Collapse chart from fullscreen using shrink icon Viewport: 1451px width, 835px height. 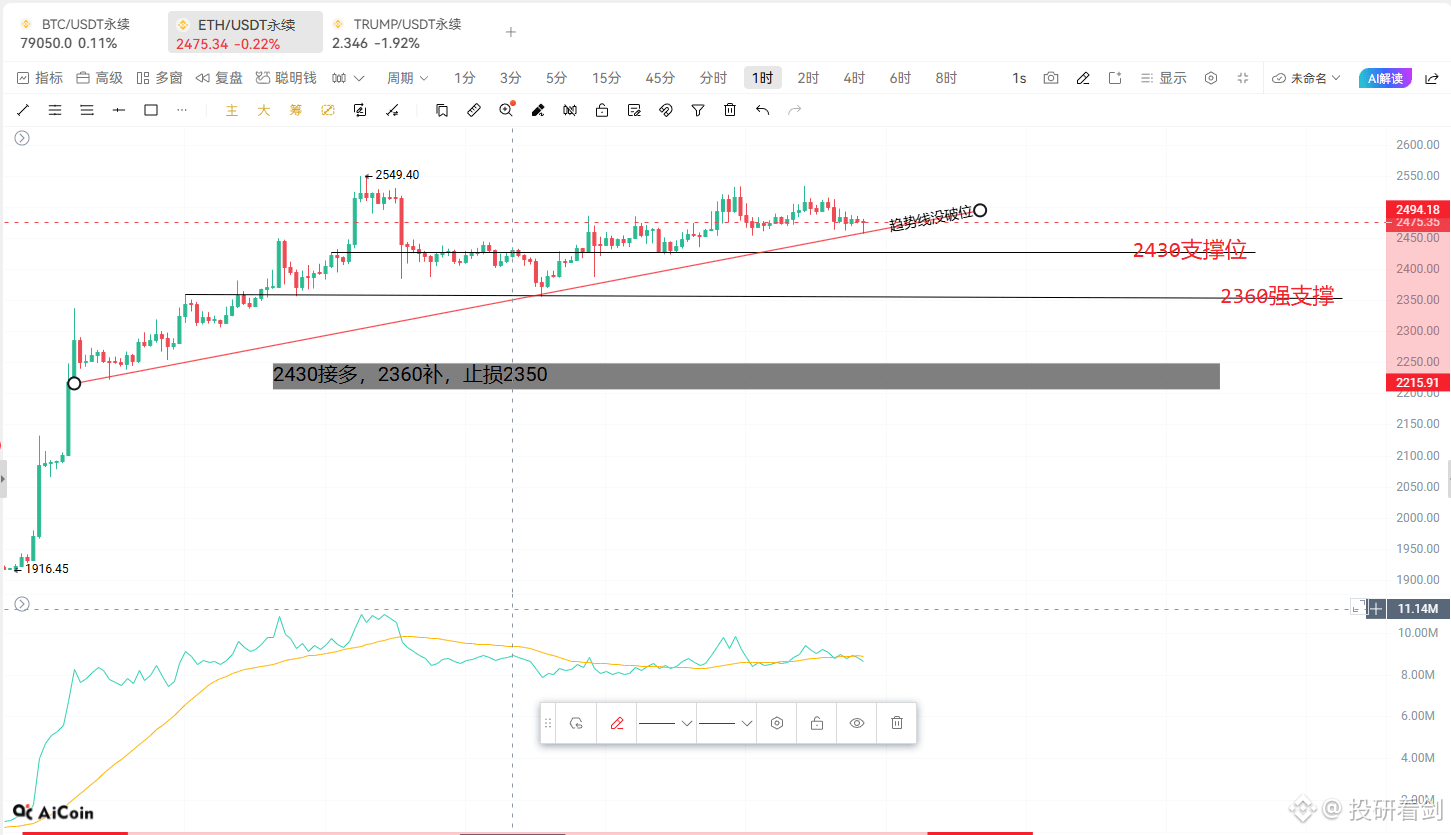[x=1243, y=78]
